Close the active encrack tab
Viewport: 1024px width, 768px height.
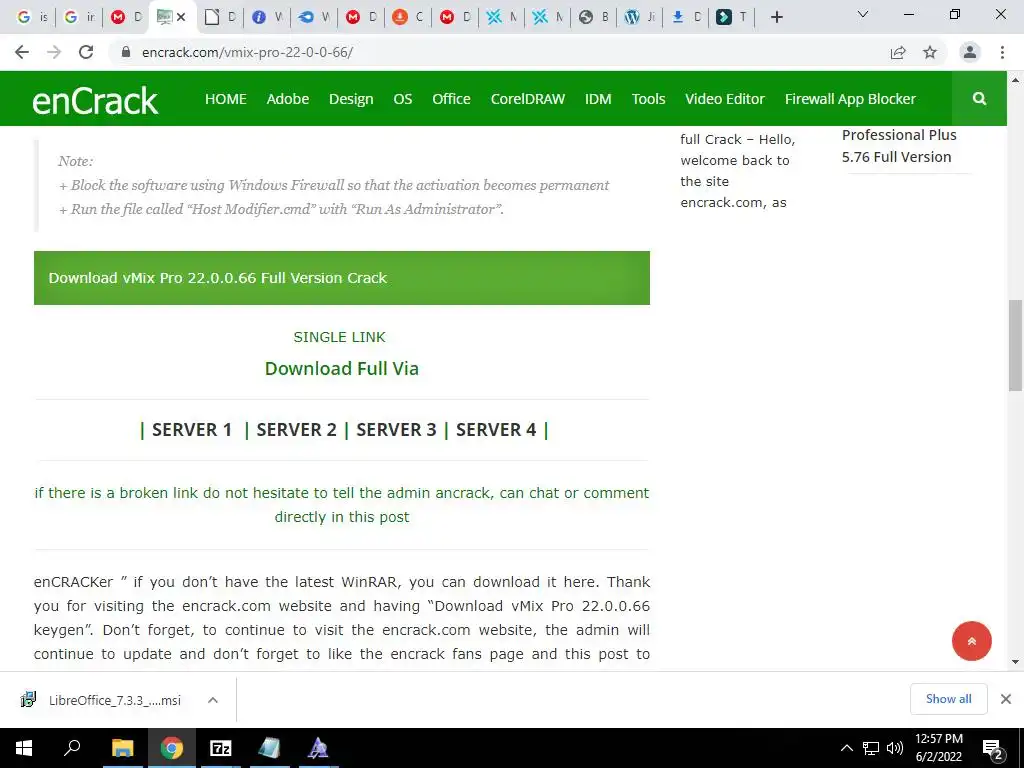(x=181, y=17)
